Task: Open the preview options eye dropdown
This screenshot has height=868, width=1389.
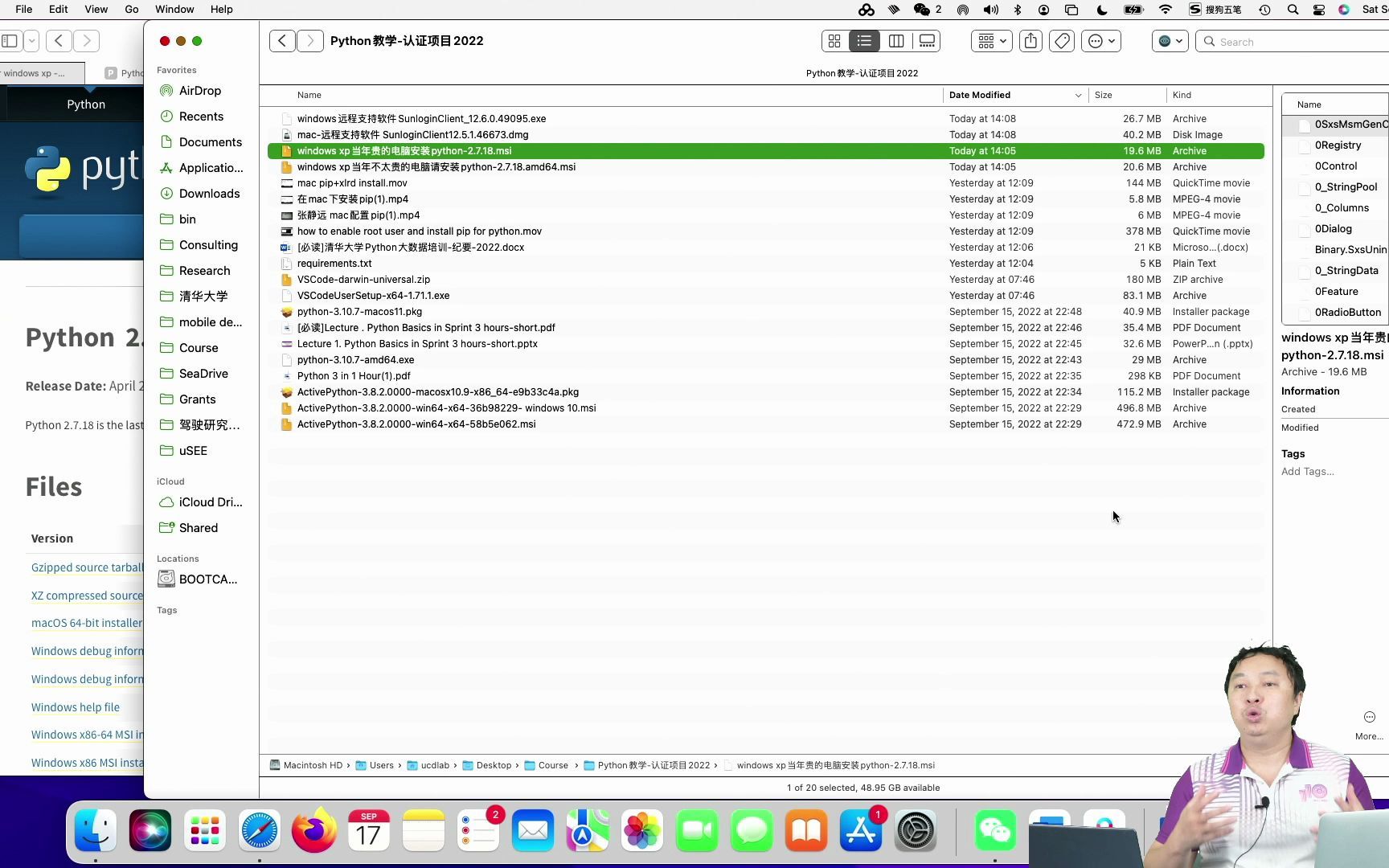Action: click(x=1170, y=41)
